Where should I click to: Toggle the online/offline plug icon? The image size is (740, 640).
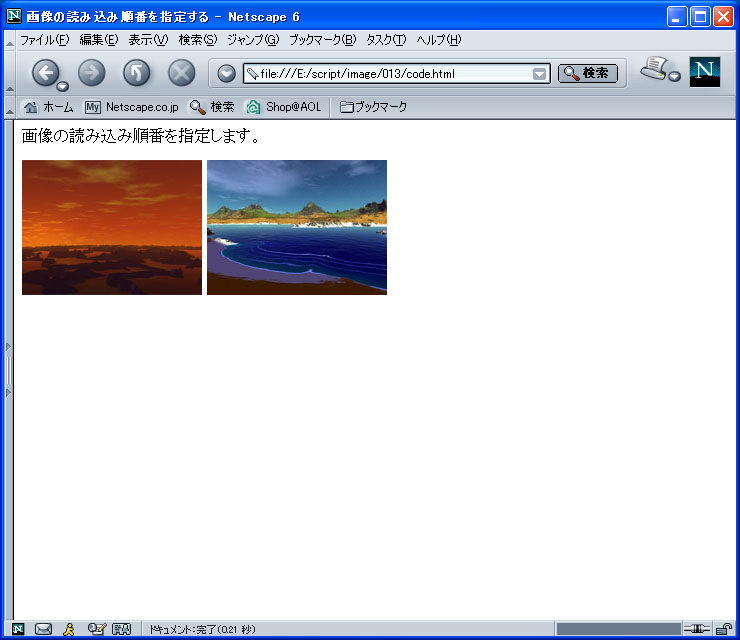tap(697, 629)
